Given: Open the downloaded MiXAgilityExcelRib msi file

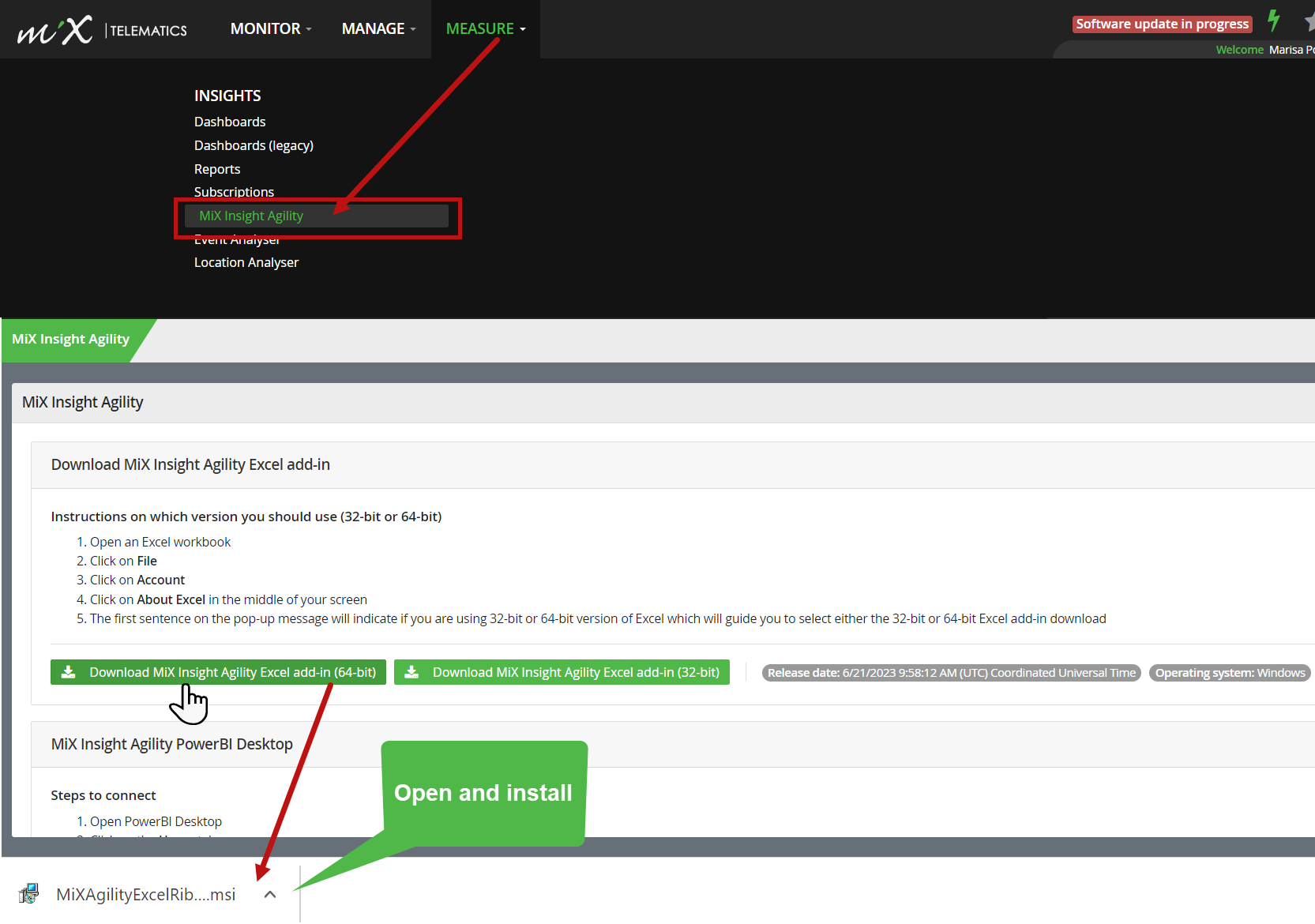Looking at the screenshot, I should [x=146, y=895].
